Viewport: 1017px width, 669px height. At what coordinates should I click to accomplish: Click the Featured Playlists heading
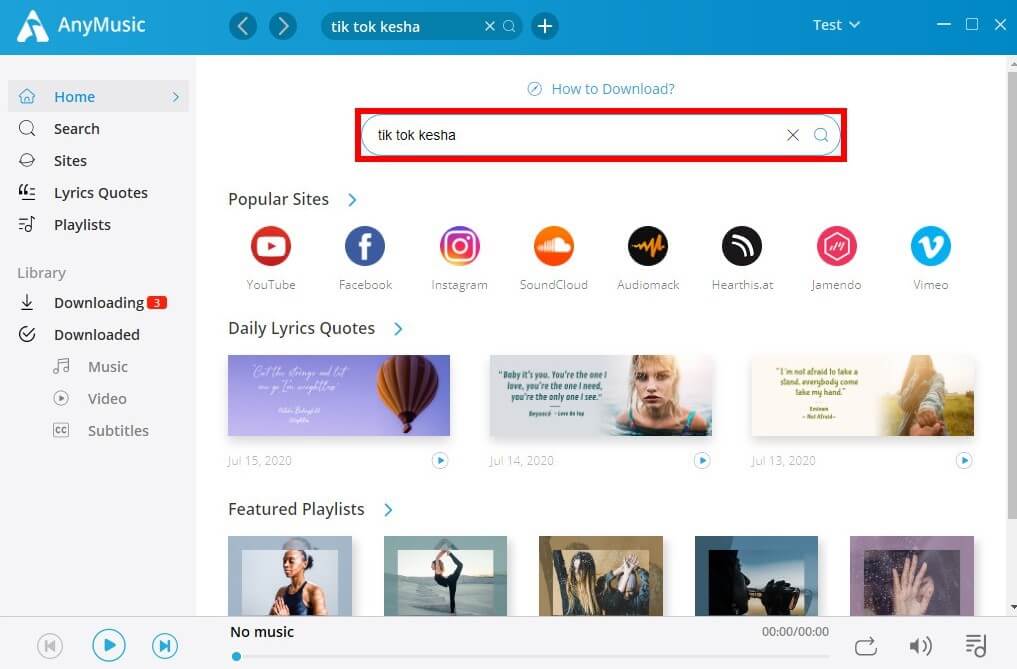pyautogui.click(x=296, y=509)
